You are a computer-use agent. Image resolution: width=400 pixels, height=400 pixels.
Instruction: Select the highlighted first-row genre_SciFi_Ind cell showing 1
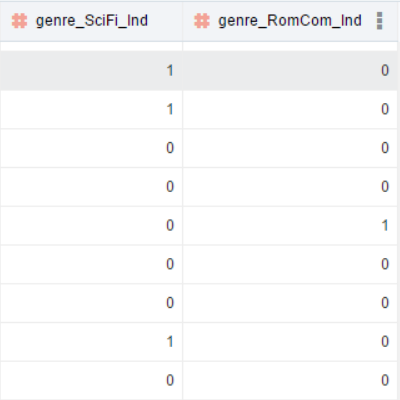point(91,70)
